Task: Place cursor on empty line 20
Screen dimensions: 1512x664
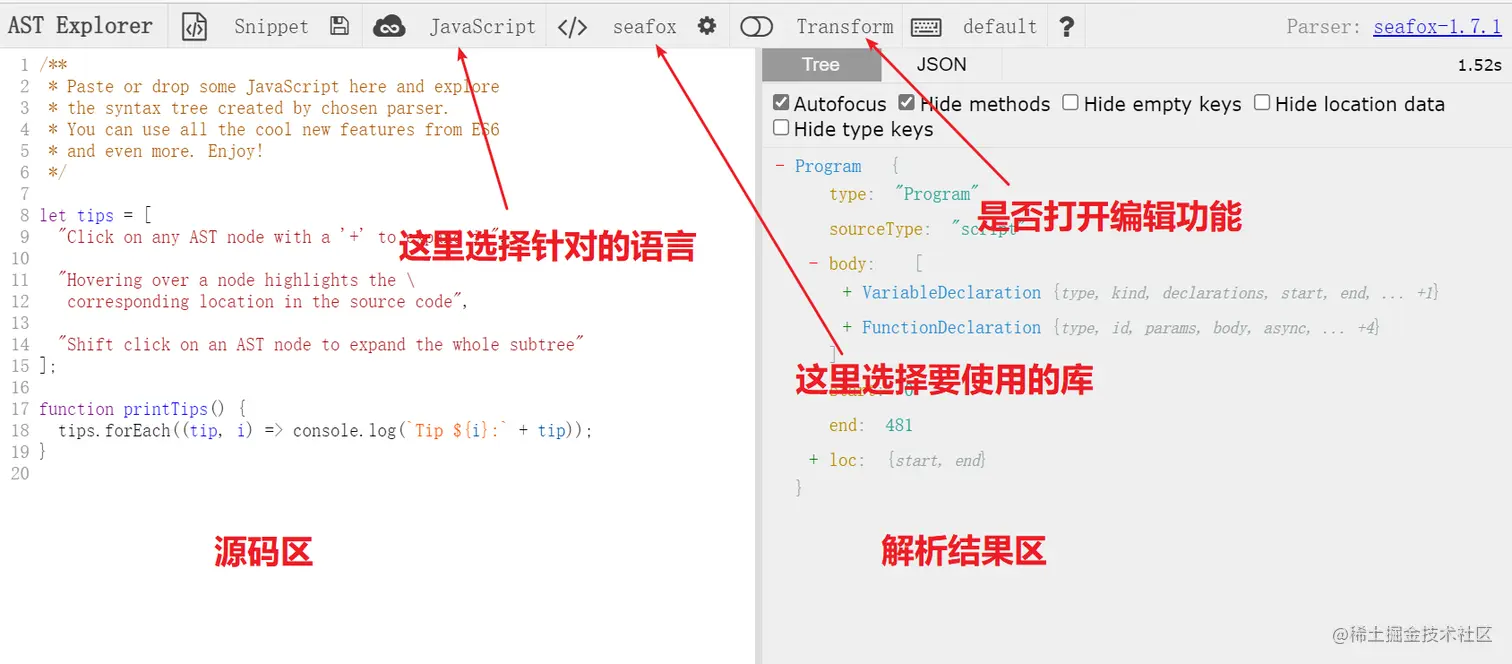Action: coord(395,474)
